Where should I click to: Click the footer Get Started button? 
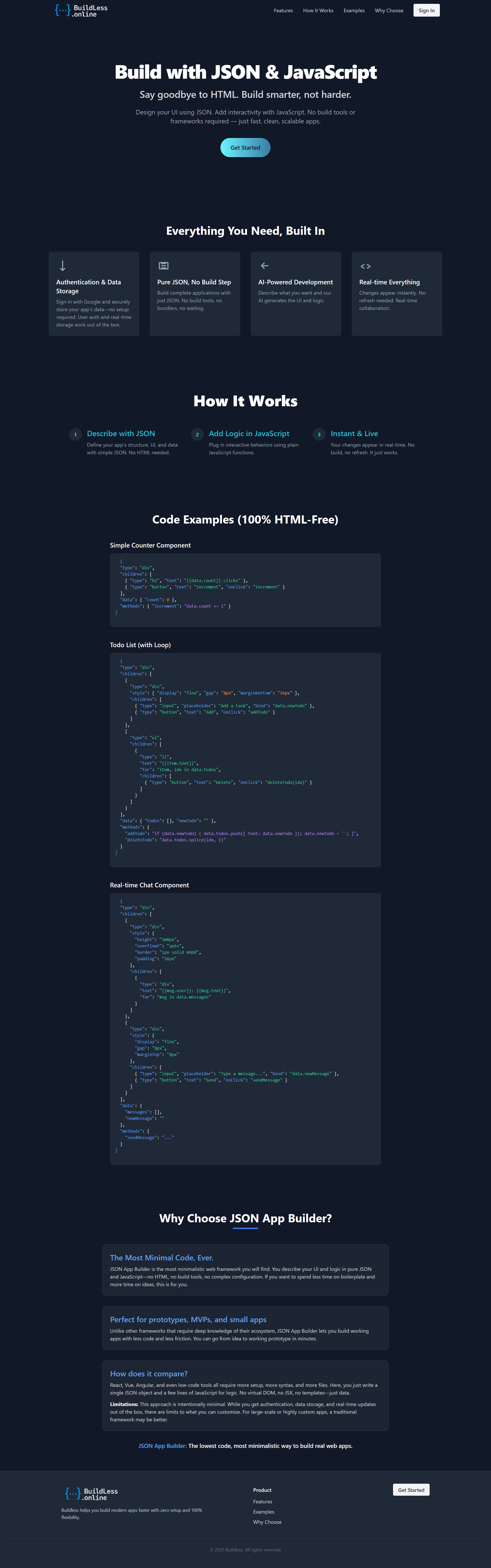click(411, 1490)
